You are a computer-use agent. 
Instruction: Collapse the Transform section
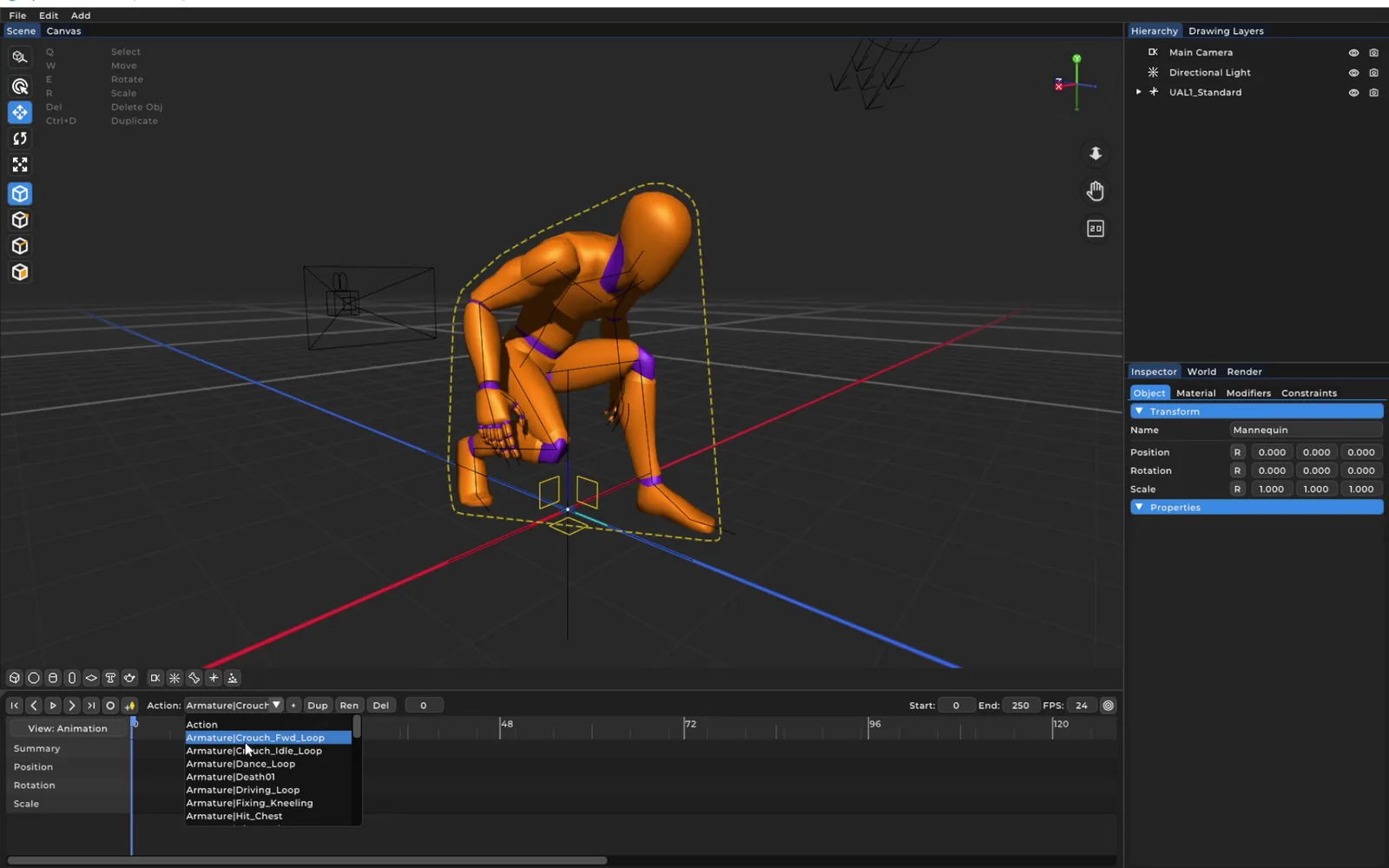click(x=1139, y=411)
